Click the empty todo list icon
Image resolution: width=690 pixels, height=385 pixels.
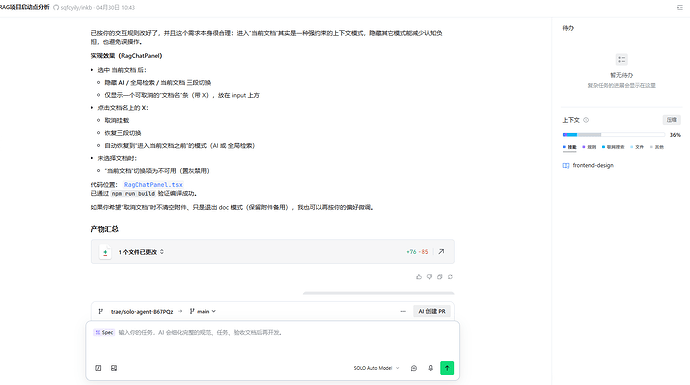(621, 59)
